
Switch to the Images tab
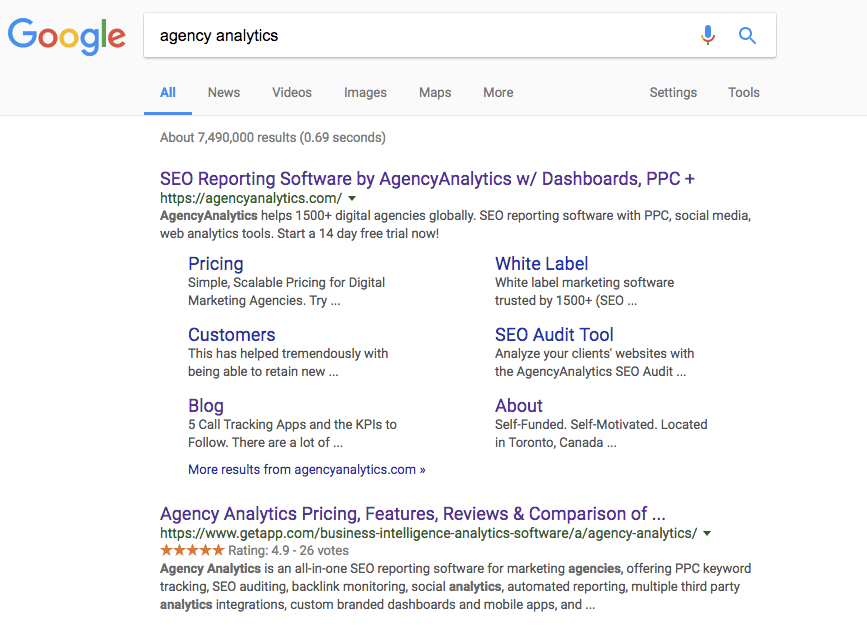365,92
